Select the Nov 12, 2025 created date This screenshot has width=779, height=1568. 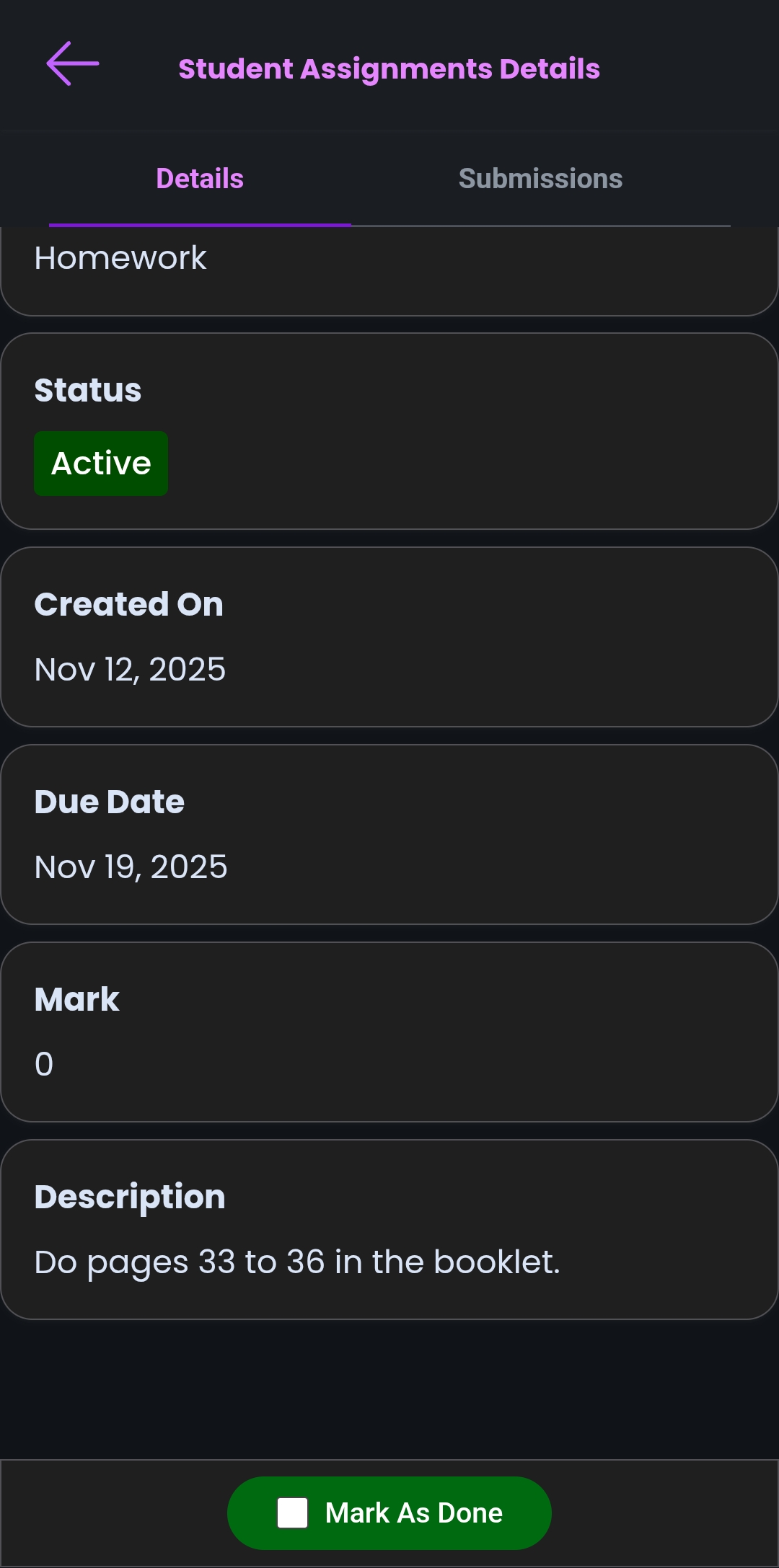(130, 670)
